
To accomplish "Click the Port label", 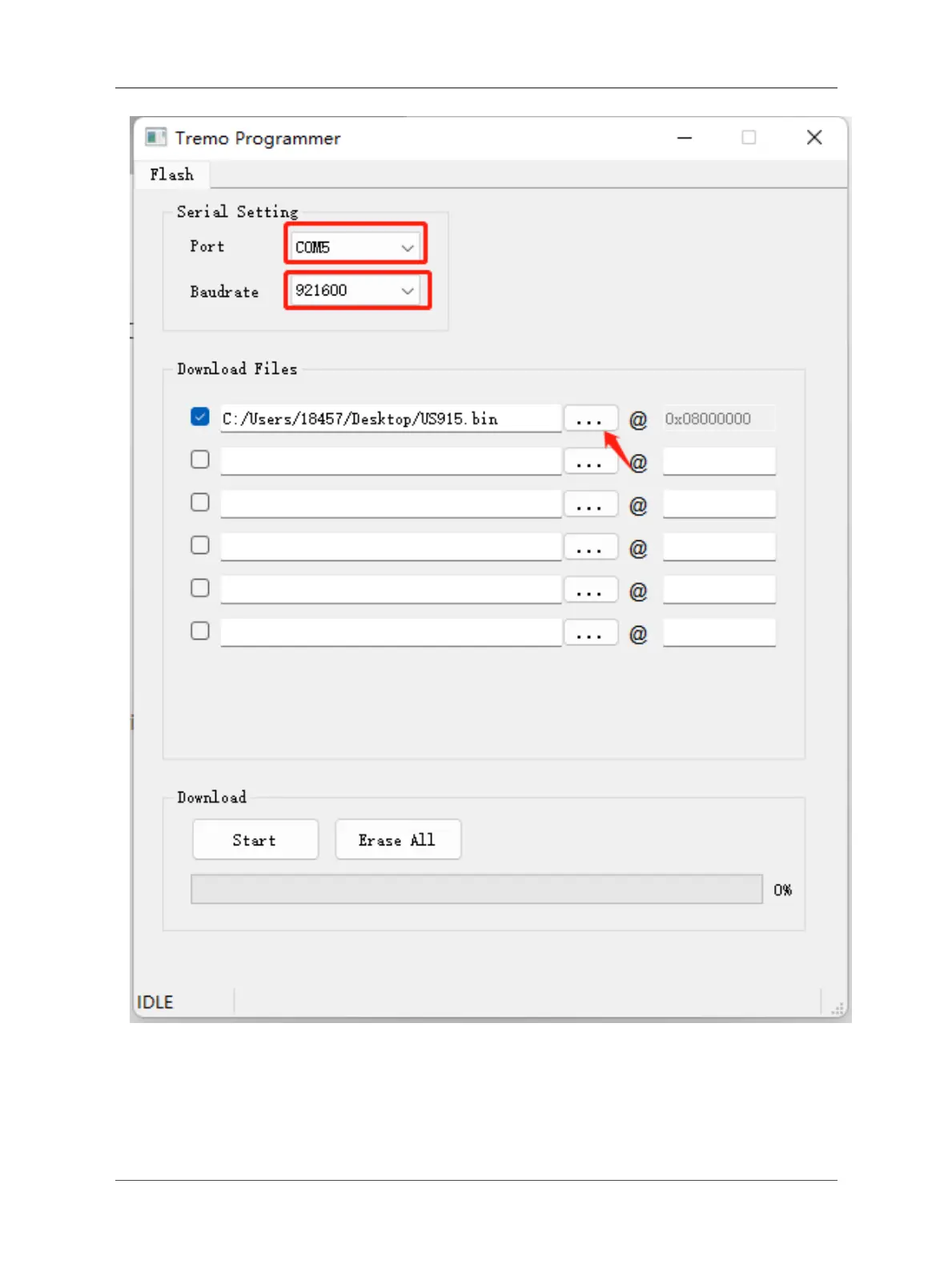I will click(x=207, y=247).
